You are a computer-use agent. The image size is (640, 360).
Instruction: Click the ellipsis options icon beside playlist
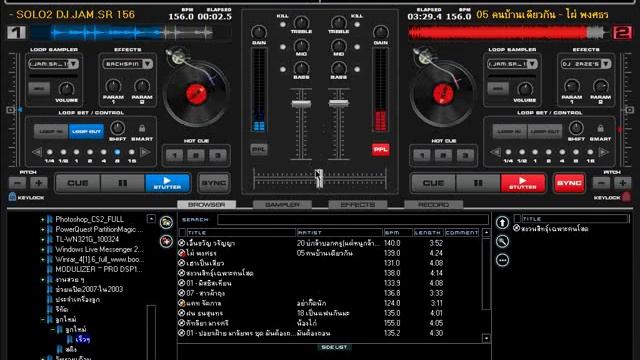point(502,260)
